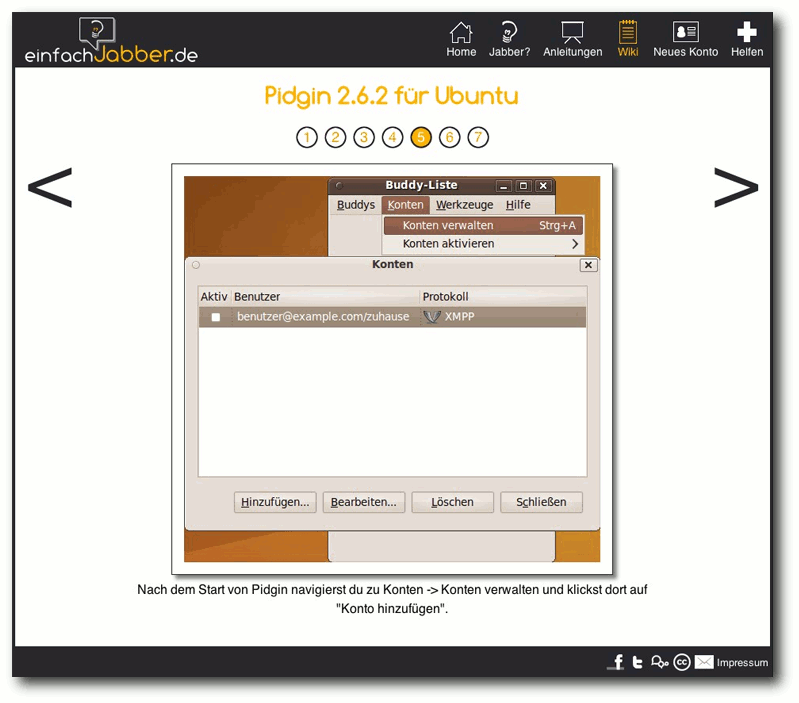Jump to step 6 of the guide

click(449, 137)
